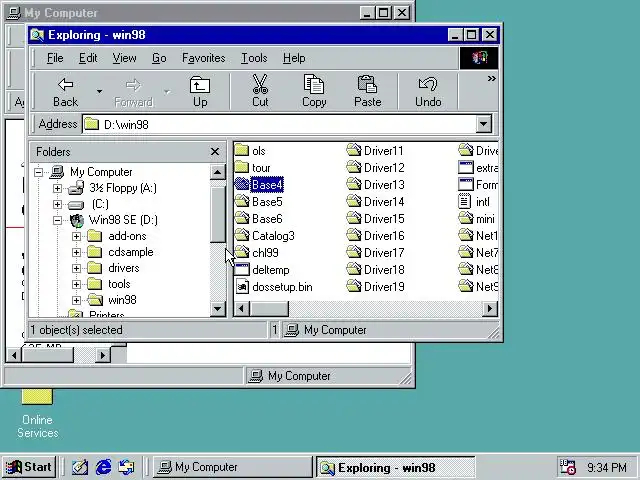Screen dimensions: 640x480
Task: Expand the drivers folder node
Action: coord(76,268)
